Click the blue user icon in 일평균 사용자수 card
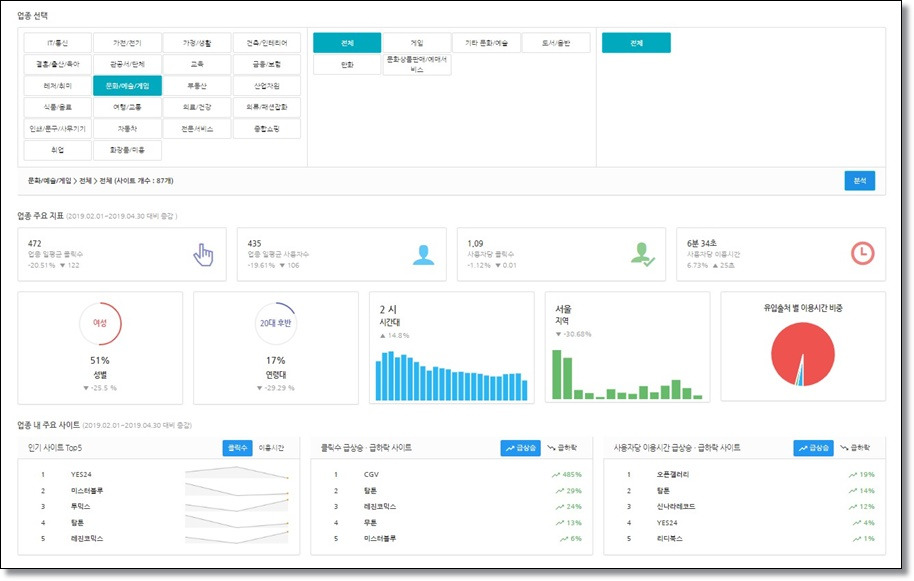The height and width of the screenshot is (581, 914). point(423,255)
